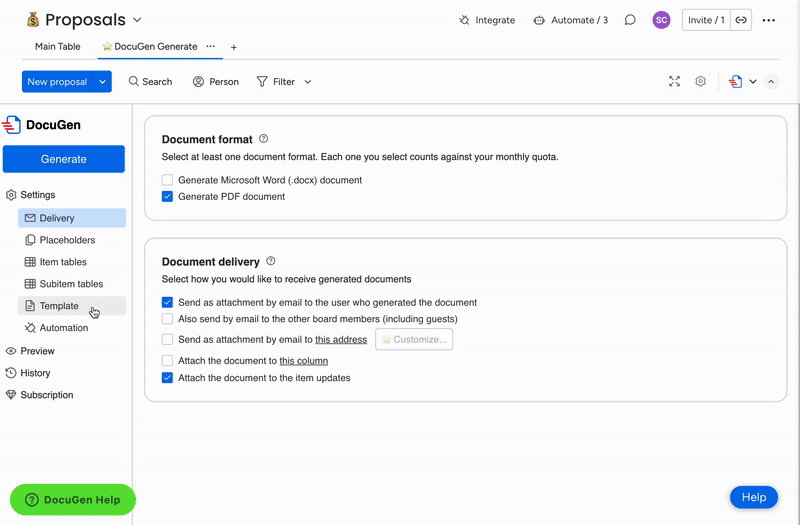800x525 pixels.
Task: Open the Subitem tables settings item
Action: (72, 284)
